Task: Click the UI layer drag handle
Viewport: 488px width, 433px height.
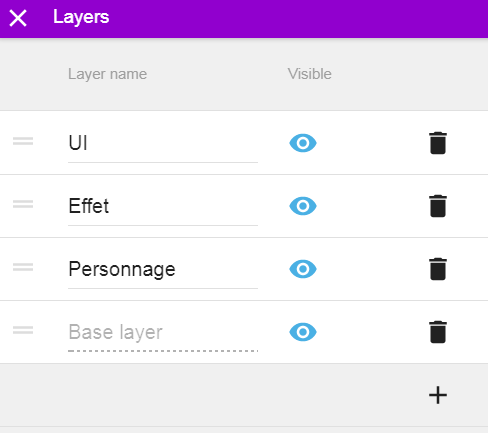Action: 23,141
